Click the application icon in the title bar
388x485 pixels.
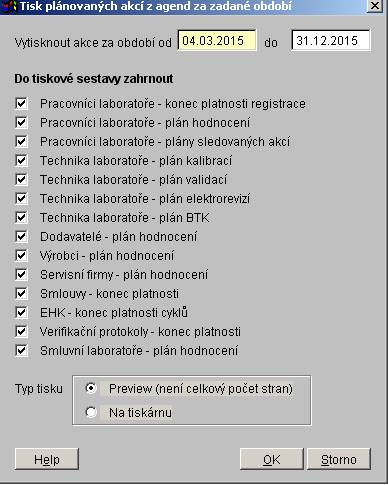point(9,6)
